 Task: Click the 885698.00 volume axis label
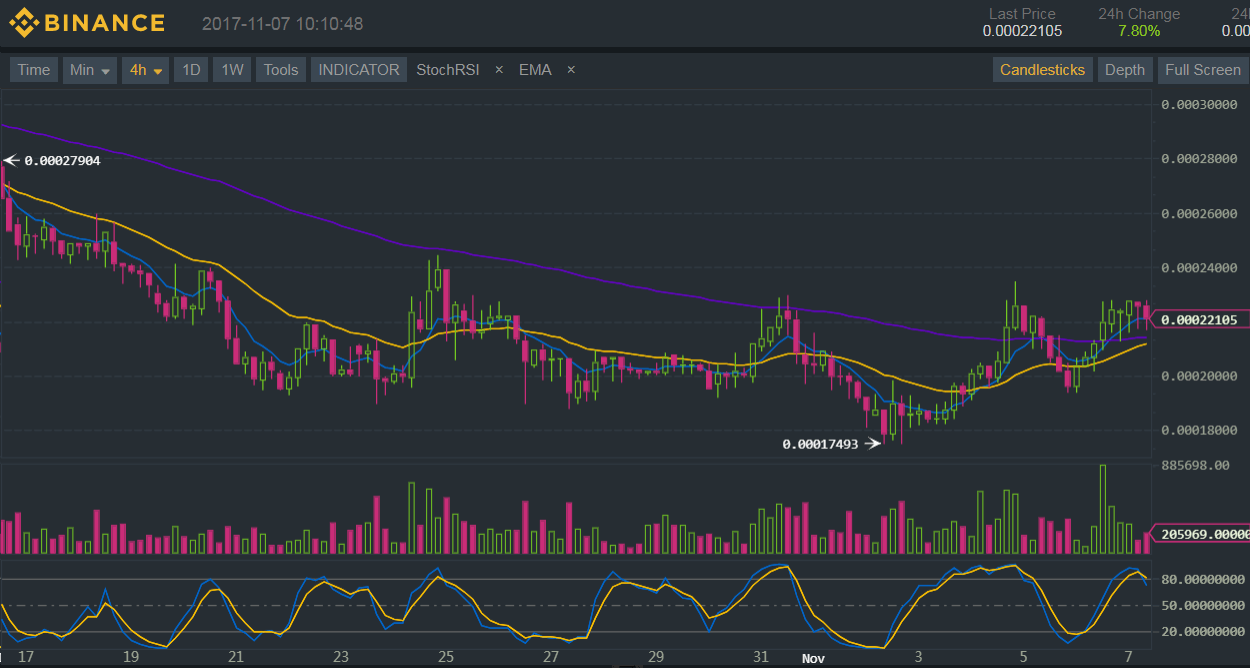[1195, 466]
